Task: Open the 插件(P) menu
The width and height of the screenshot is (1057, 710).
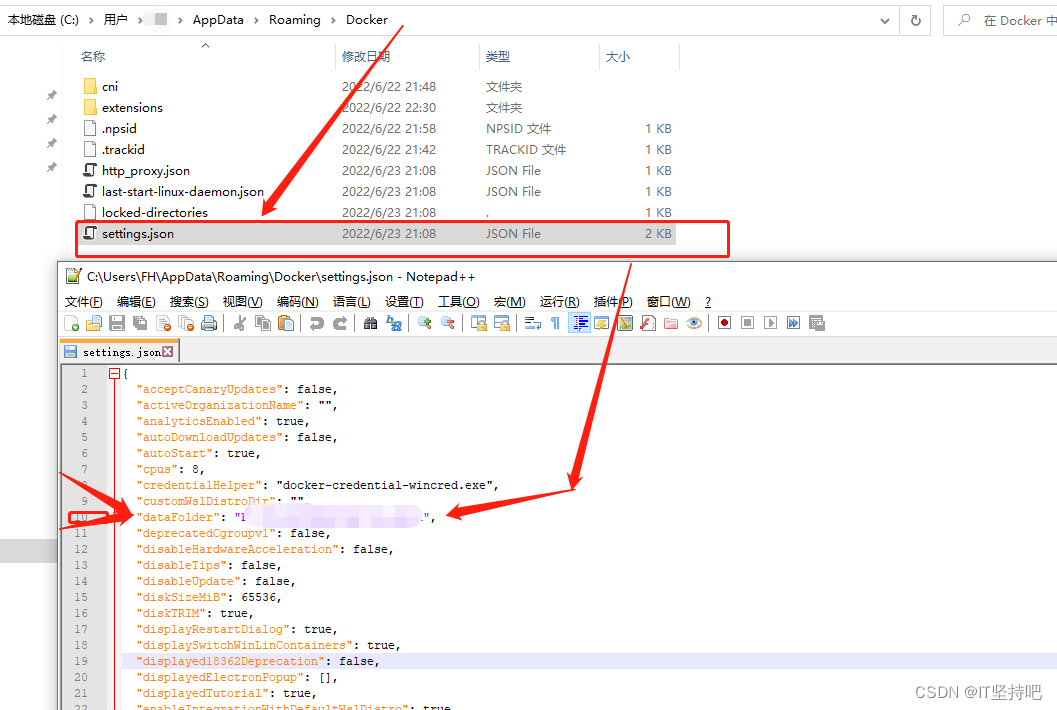Action: point(613,302)
